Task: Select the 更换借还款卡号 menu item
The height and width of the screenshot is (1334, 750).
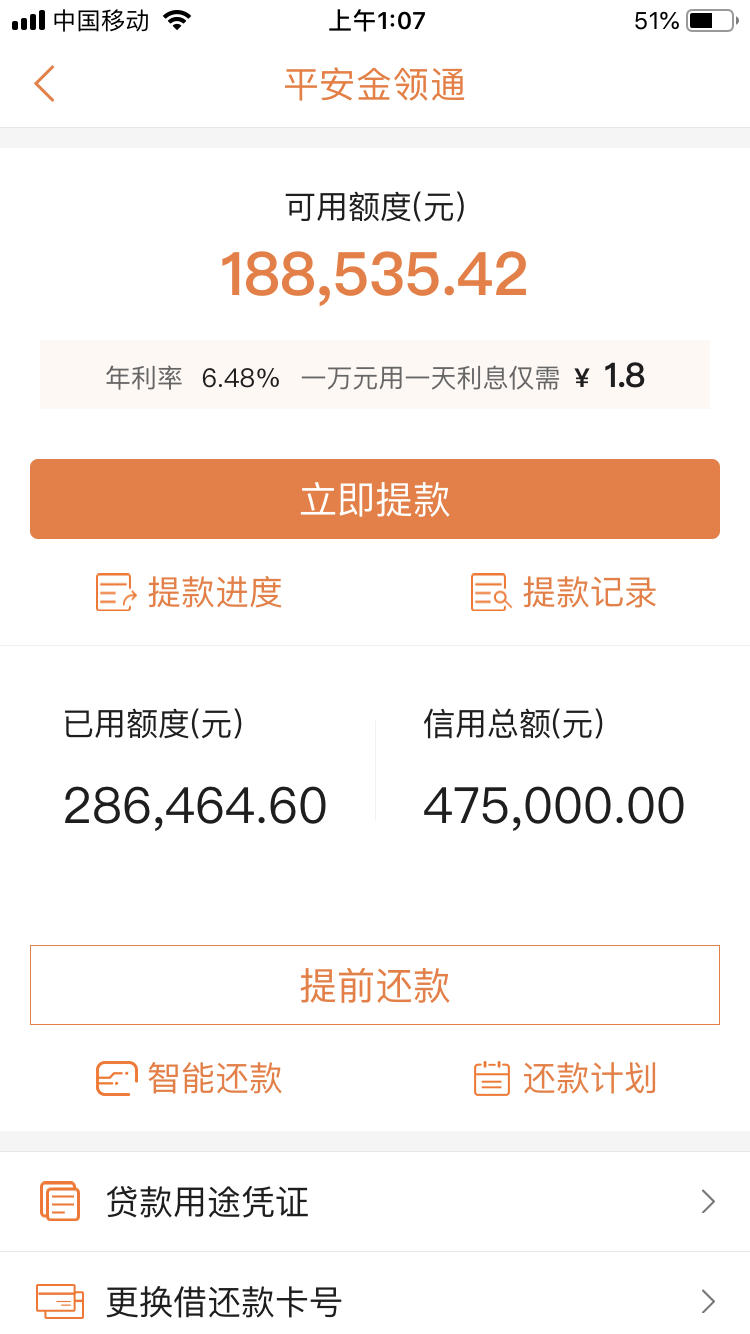Action: pyautogui.click(x=375, y=1298)
